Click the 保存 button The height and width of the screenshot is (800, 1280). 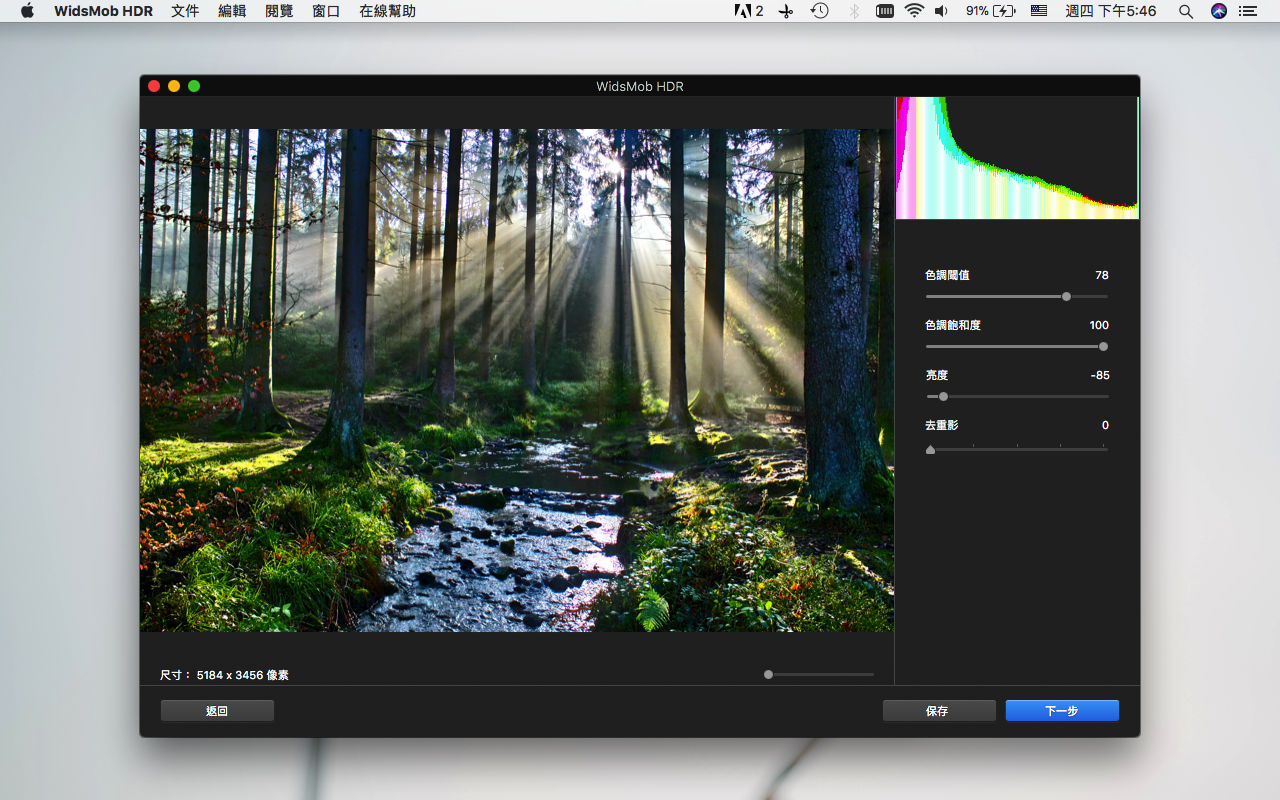939,711
